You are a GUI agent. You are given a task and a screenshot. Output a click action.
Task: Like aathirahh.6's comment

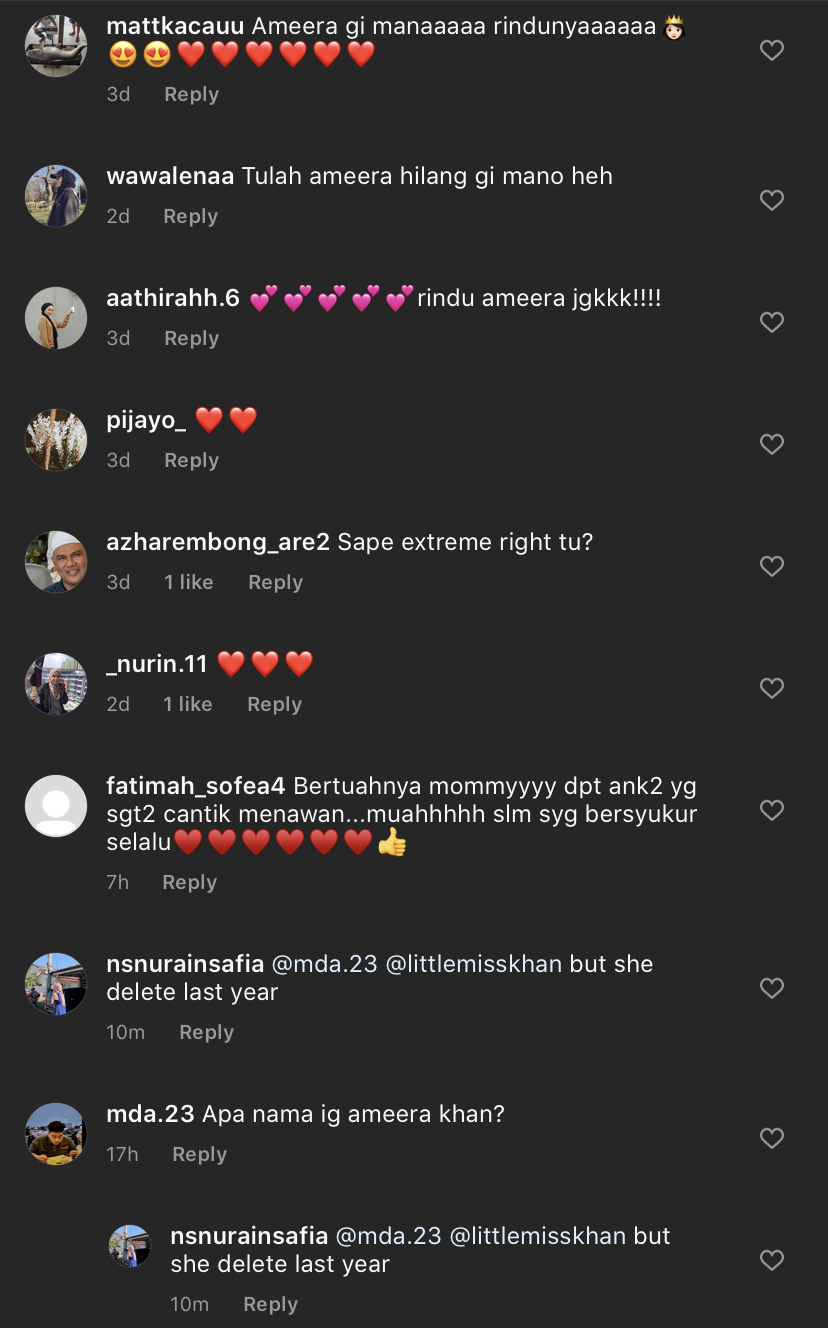click(x=771, y=323)
